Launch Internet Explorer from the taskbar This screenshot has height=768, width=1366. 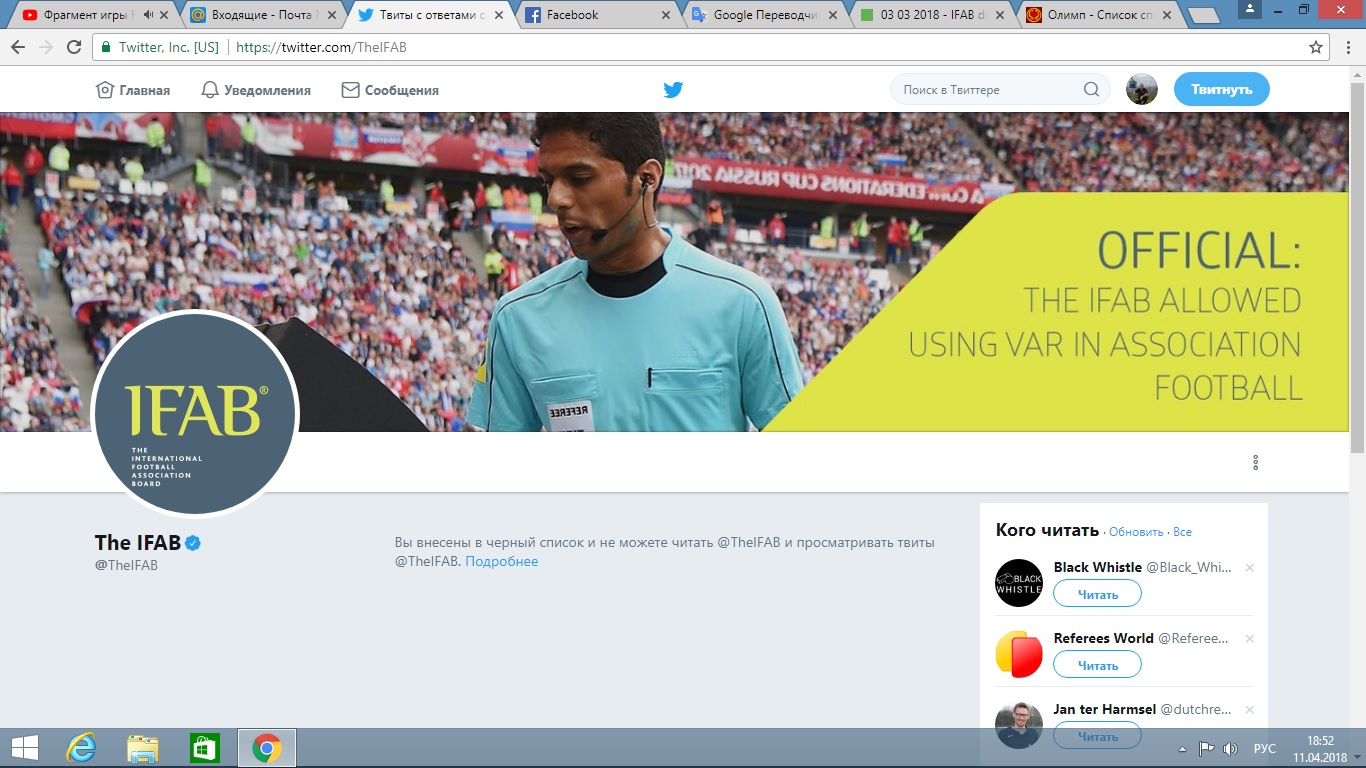[81, 748]
